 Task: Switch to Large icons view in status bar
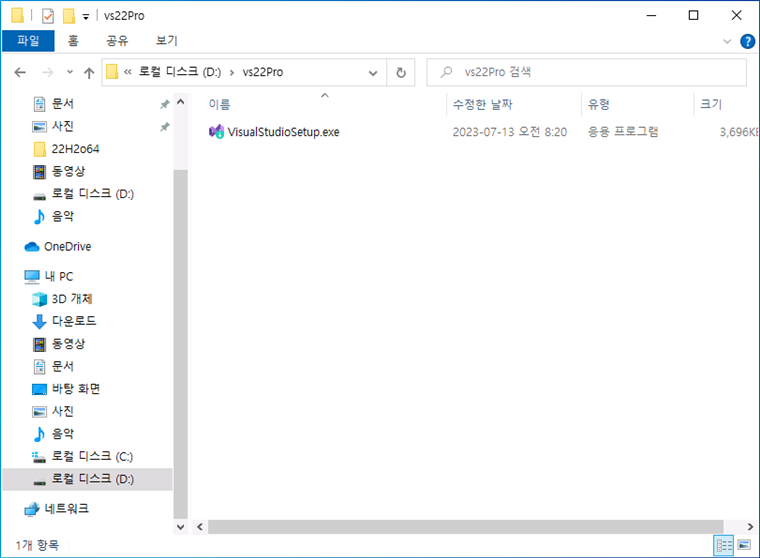(x=744, y=546)
